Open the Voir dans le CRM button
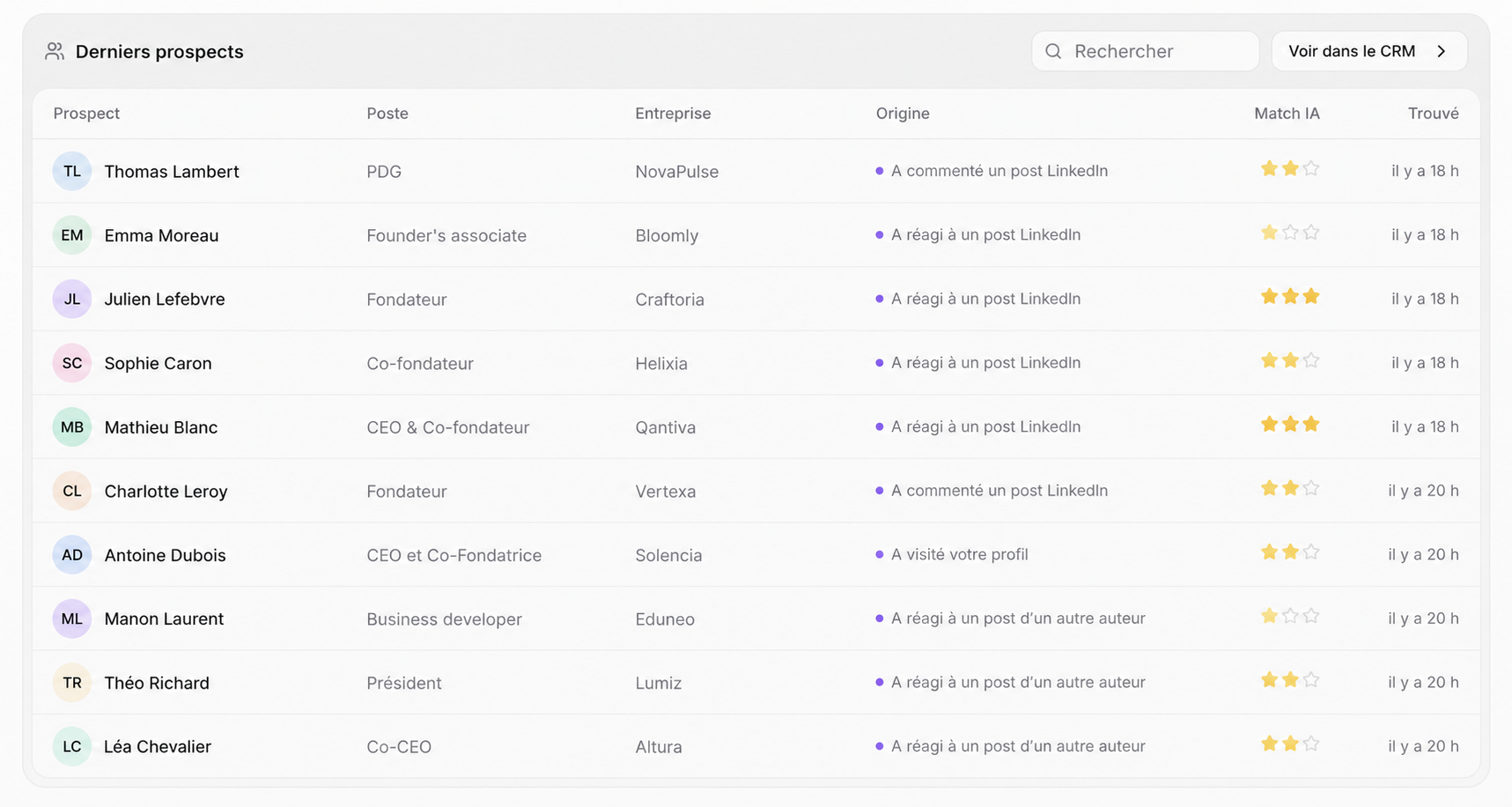1512x807 pixels. tap(1369, 51)
